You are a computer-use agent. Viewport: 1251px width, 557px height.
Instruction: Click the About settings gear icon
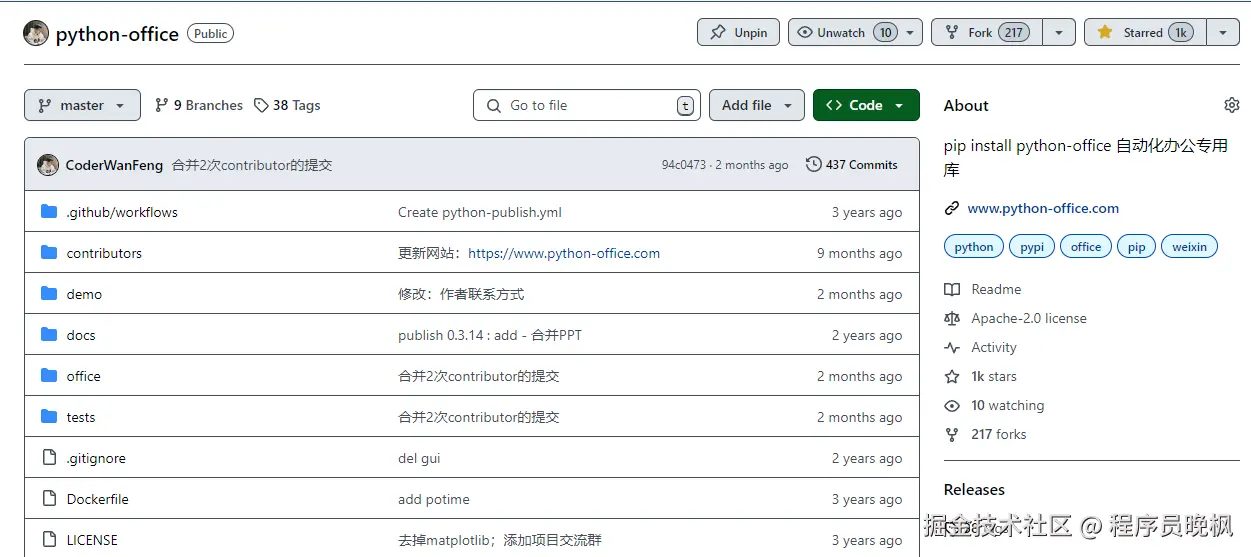[1231, 105]
